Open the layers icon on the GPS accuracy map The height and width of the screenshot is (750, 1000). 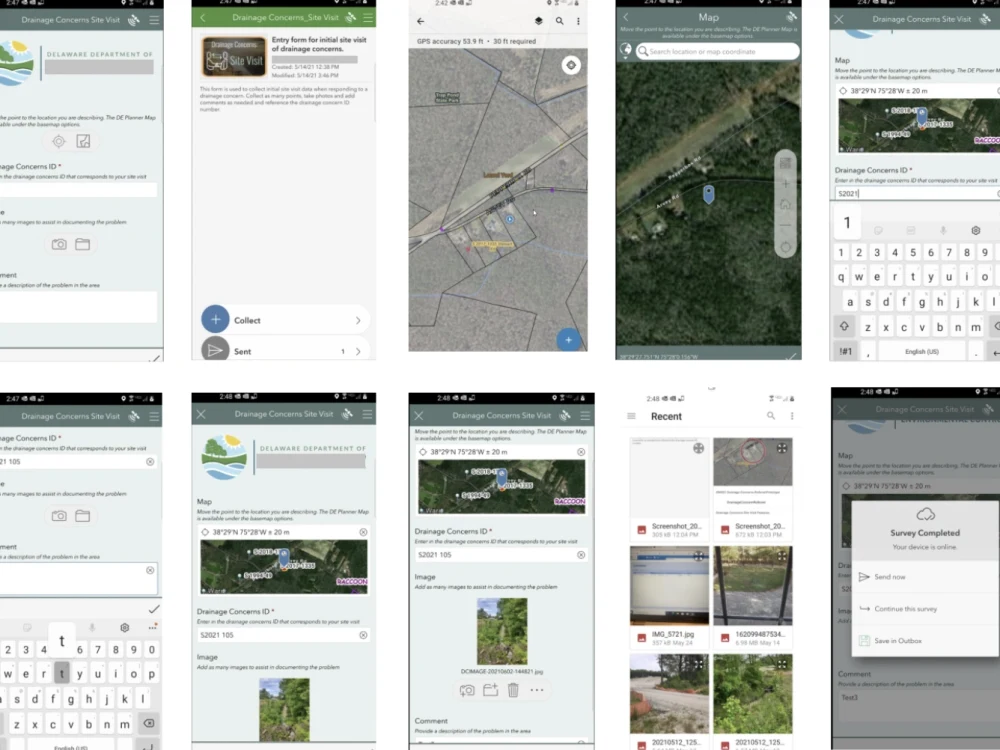click(x=539, y=21)
